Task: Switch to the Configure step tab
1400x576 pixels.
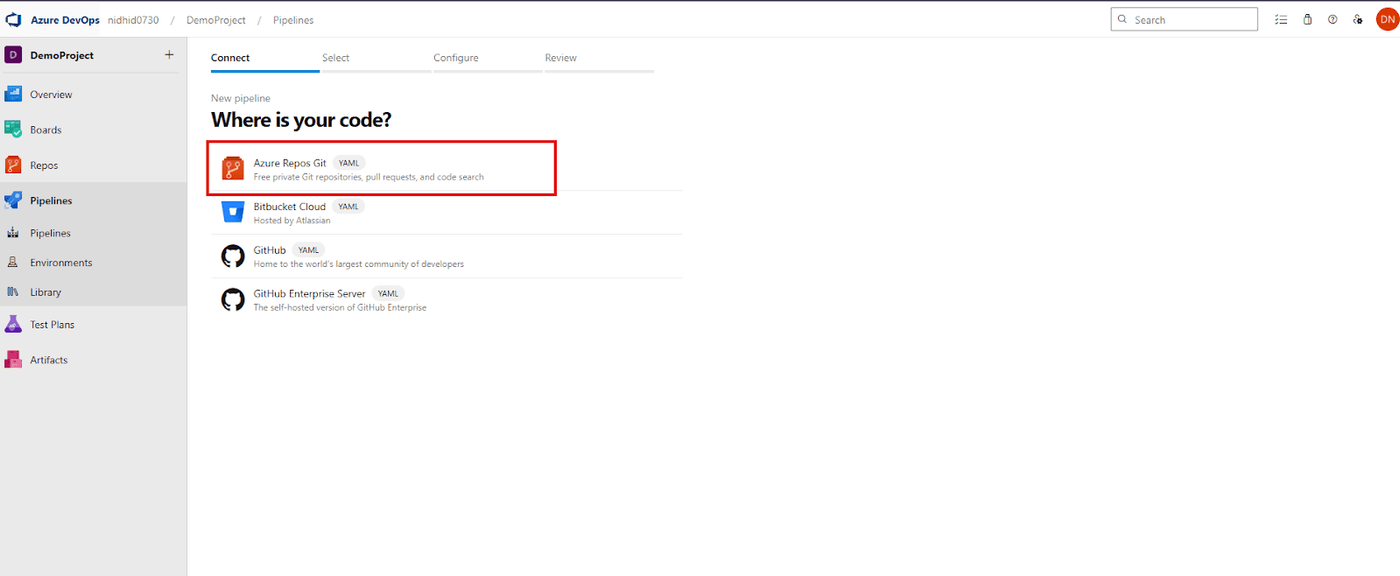Action: pos(488,60)
